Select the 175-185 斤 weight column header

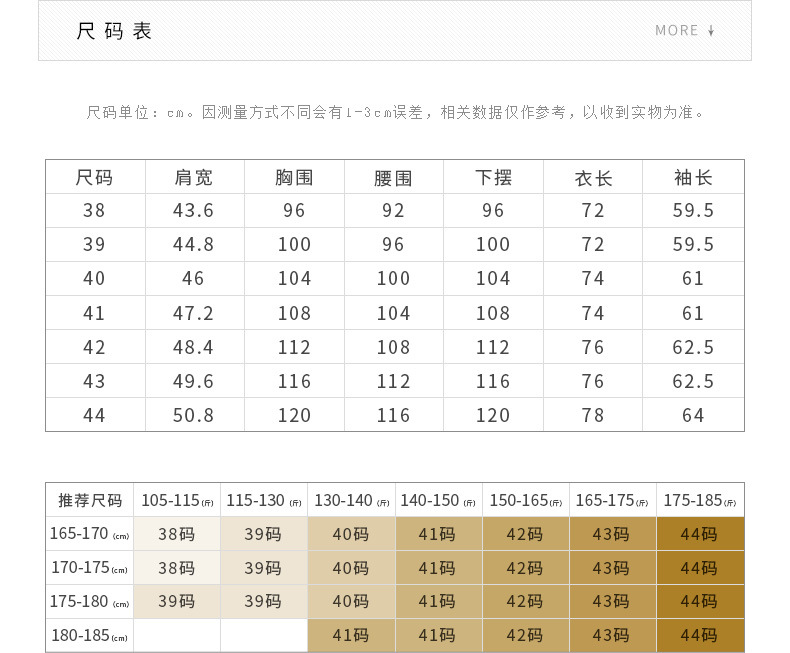[x=700, y=500]
